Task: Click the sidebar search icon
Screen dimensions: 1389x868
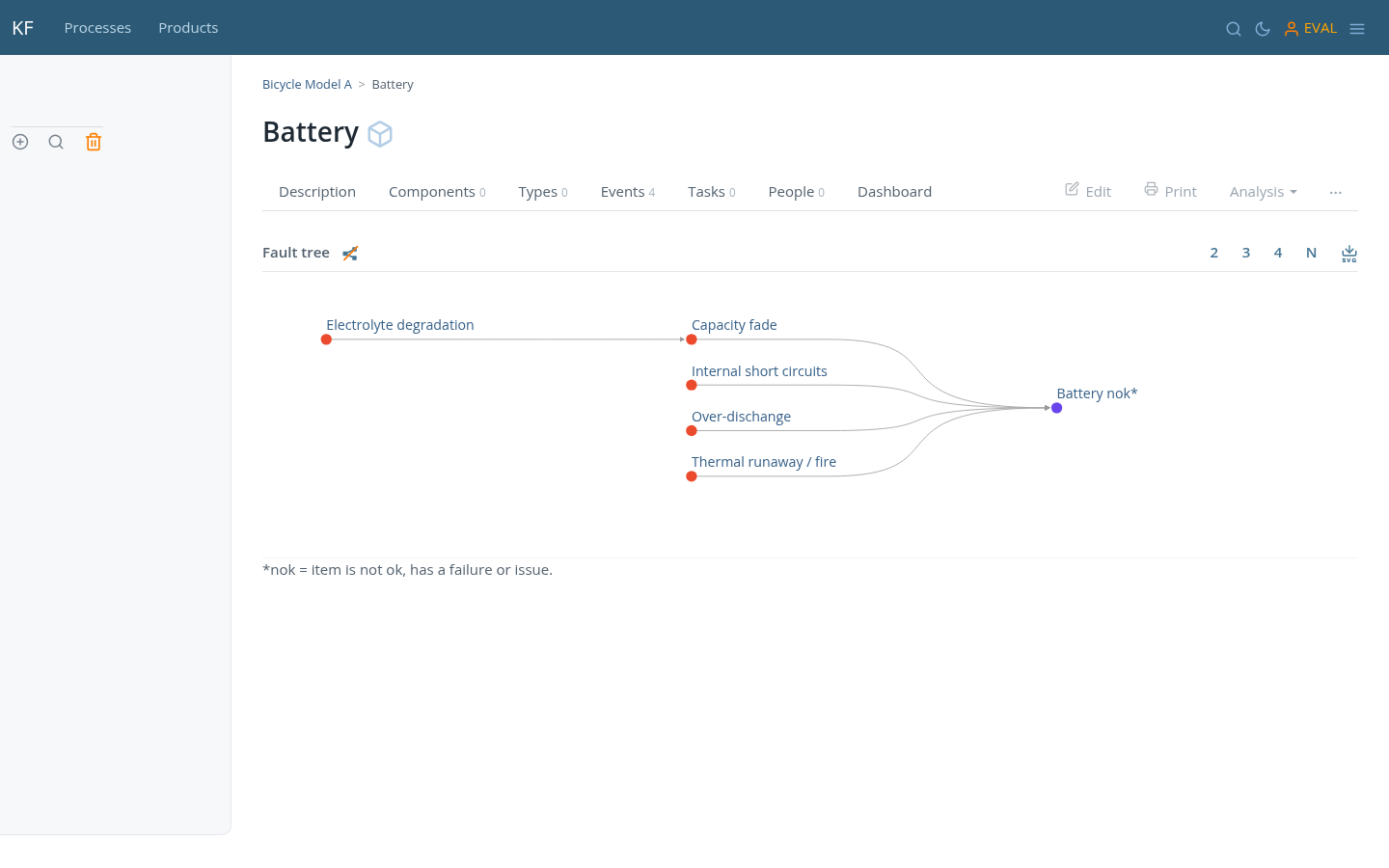Action: (x=56, y=142)
